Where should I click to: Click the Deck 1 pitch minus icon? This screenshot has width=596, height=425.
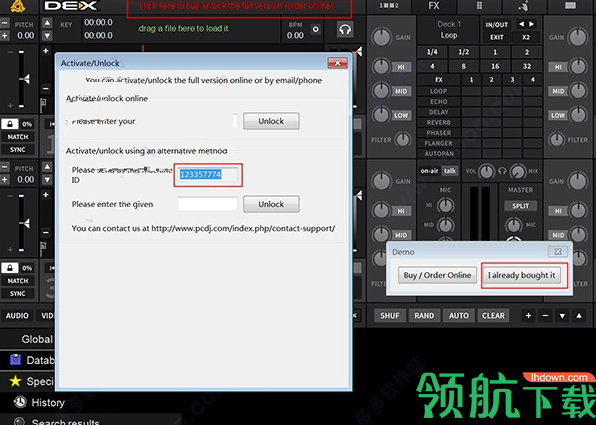(x=4, y=24)
